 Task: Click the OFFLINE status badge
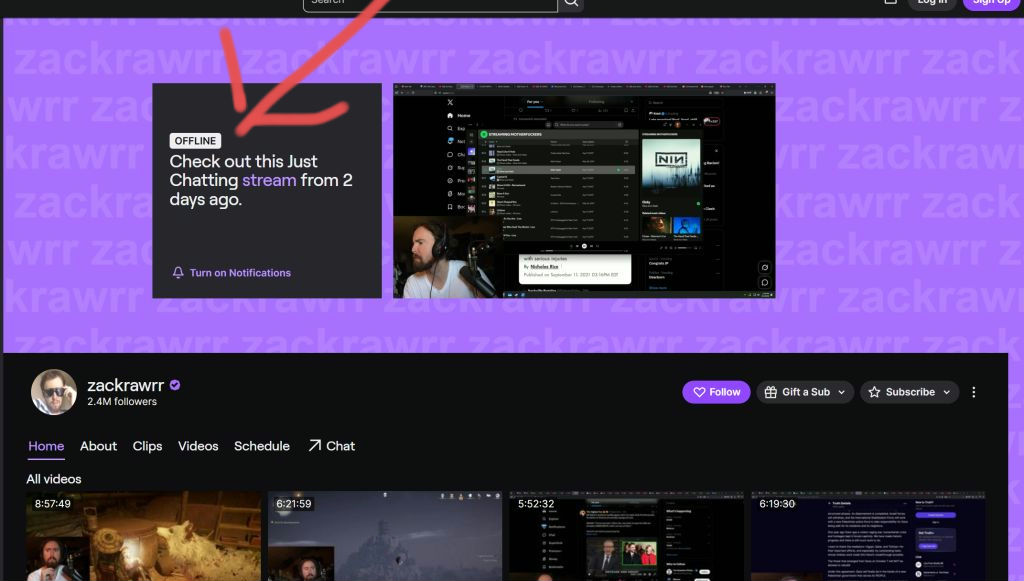(x=195, y=141)
